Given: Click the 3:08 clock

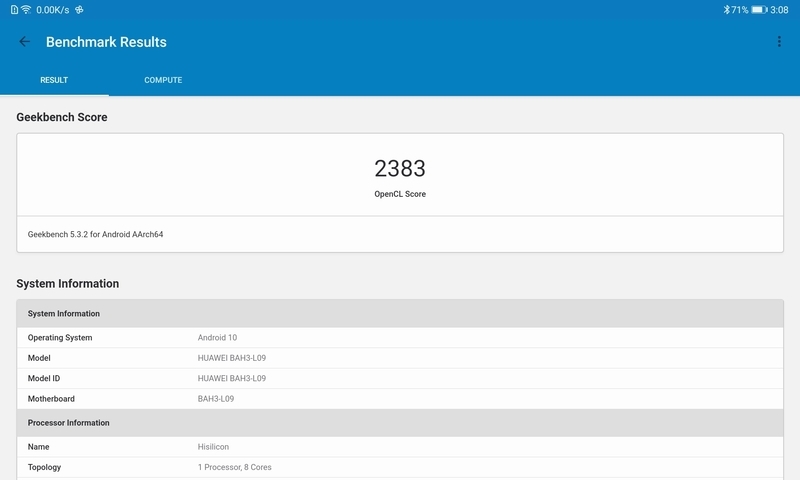Looking at the screenshot, I should click(779, 10).
